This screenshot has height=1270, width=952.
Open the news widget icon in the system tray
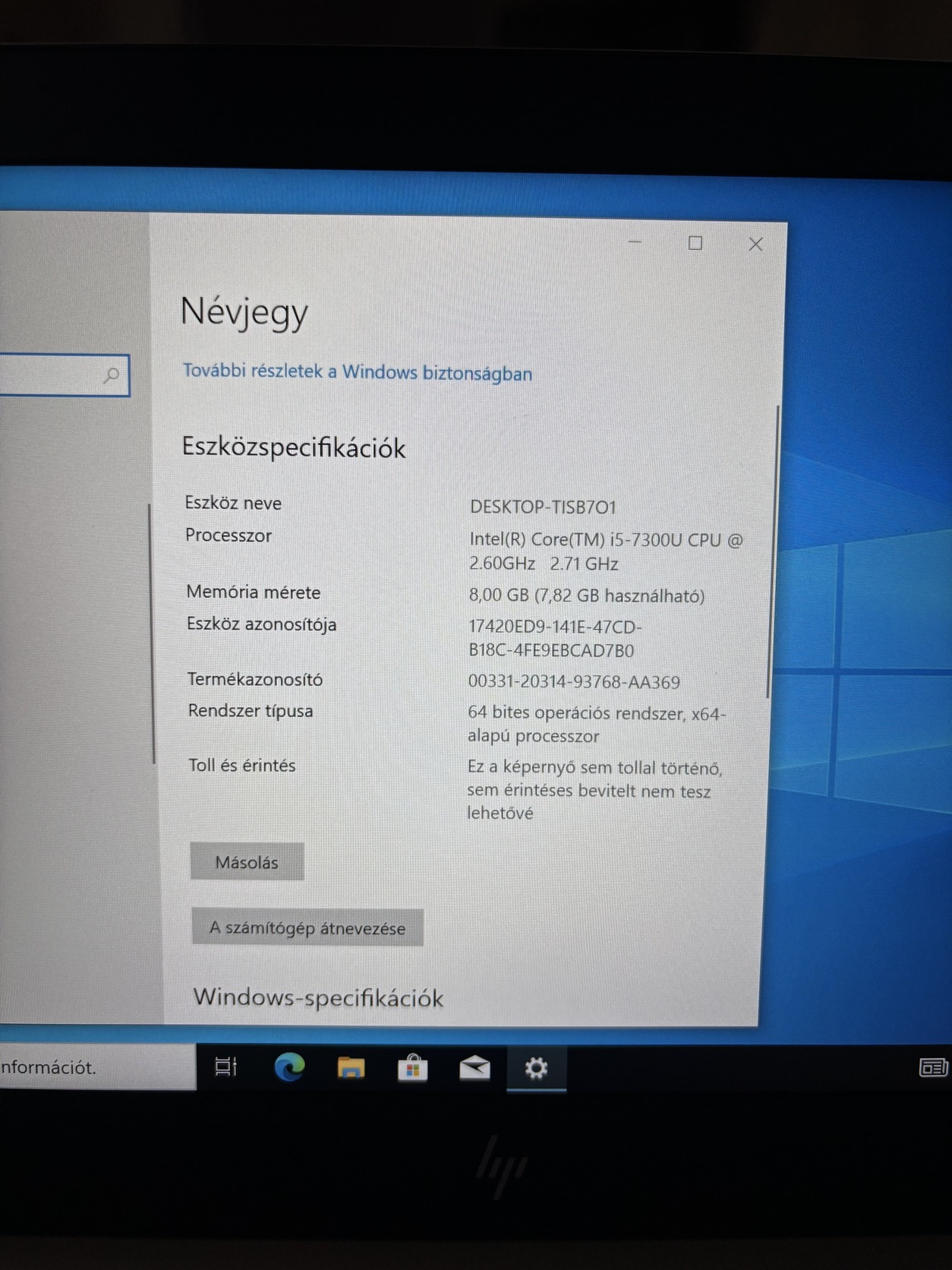[x=933, y=1067]
